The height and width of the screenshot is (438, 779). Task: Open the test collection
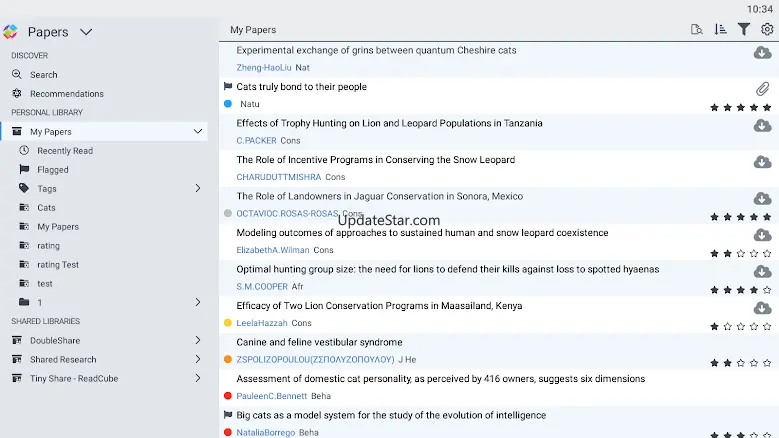coord(45,284)
